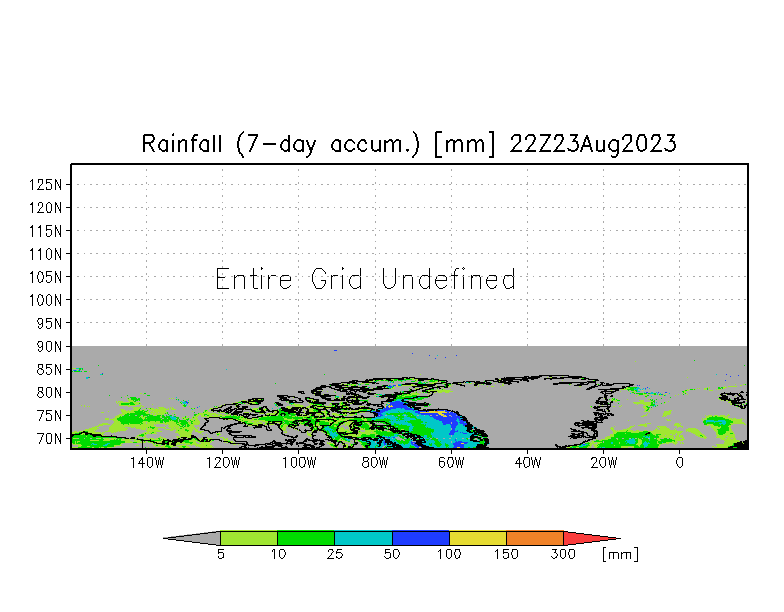
Task: Click the 0 longitude label
Action: (x=680, y=463)
